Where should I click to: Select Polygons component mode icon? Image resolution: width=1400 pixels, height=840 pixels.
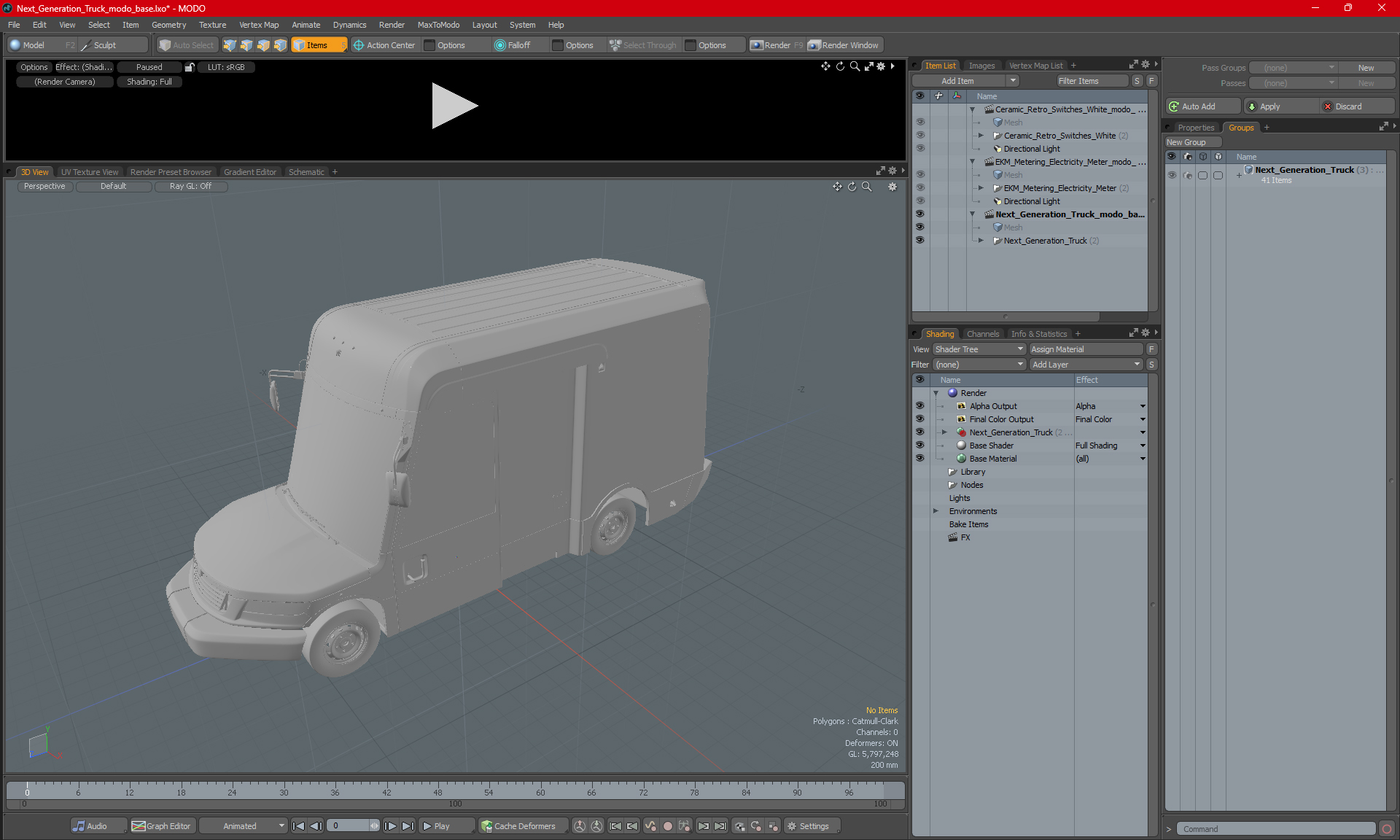[x=263, y=45]
